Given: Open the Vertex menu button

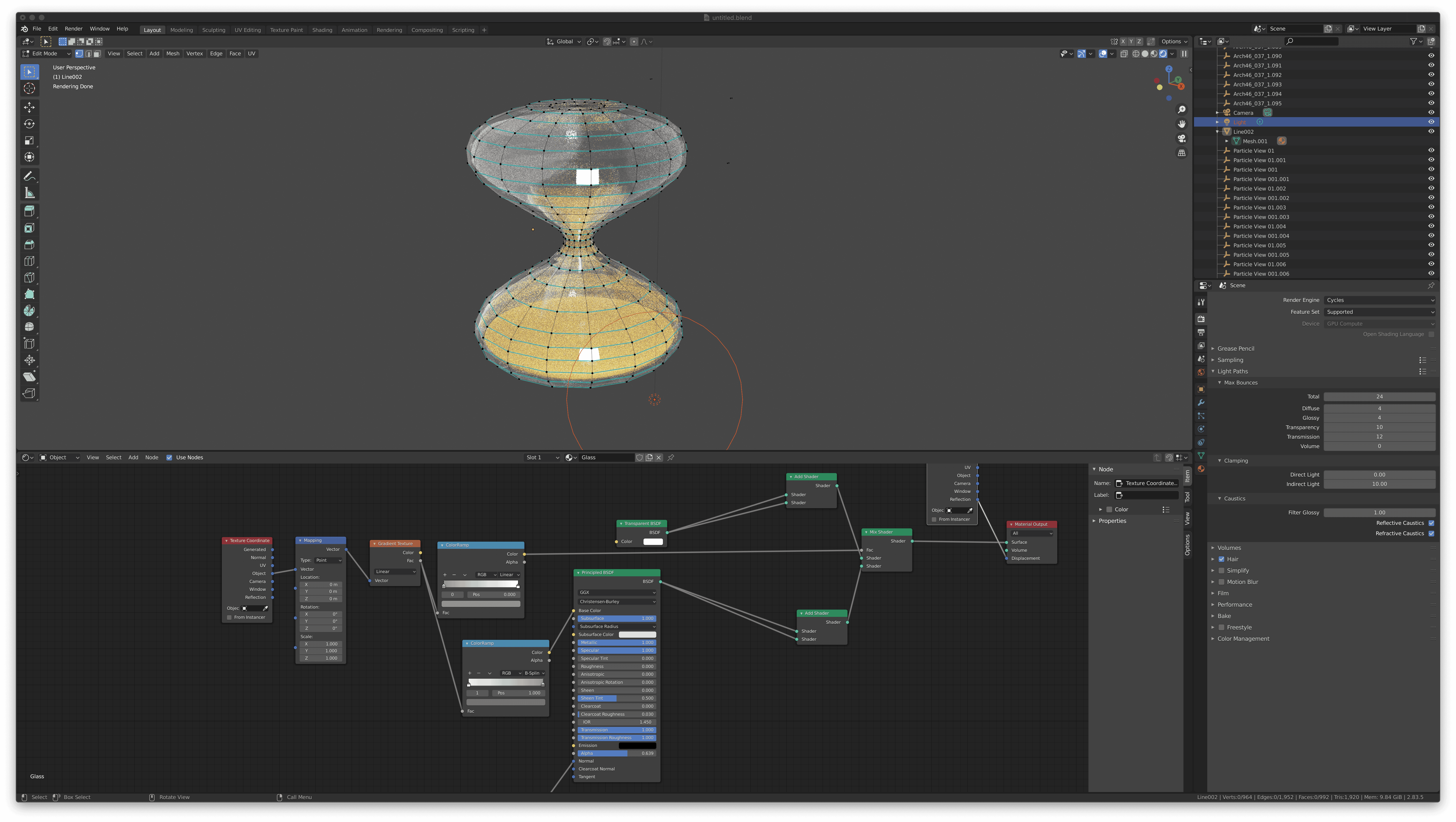Looking at the screenshot, I should pyautogui.click(x=195, y=54).
